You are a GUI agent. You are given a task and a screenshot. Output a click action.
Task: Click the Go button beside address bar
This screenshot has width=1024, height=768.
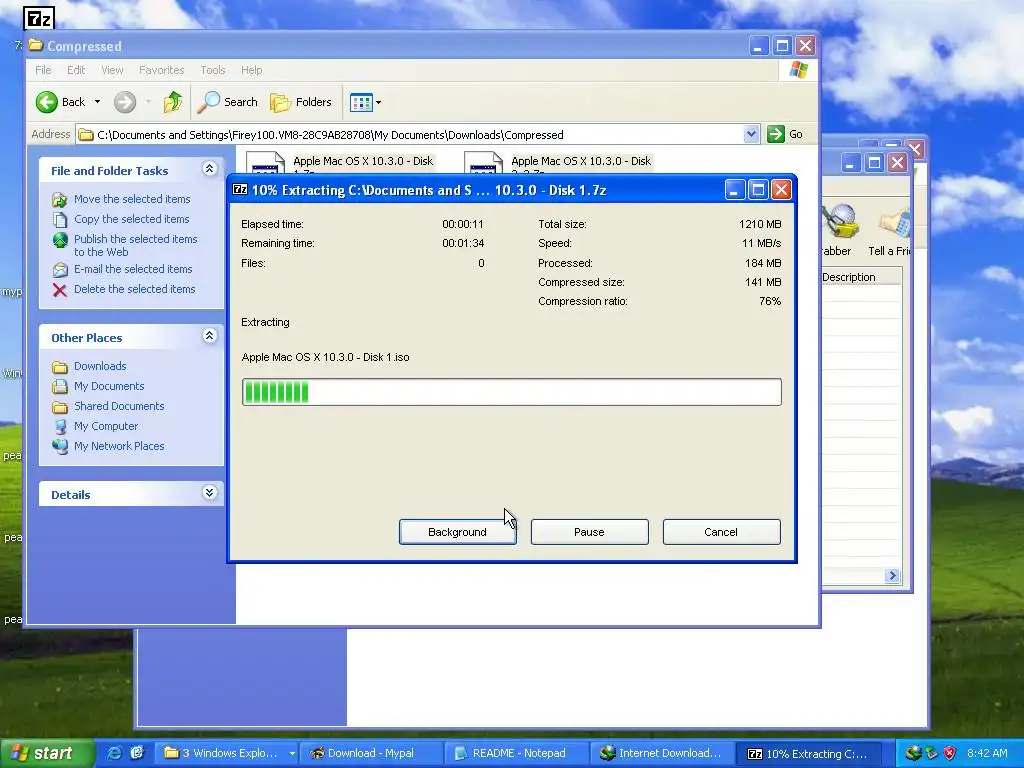click(x=785, y=134)
